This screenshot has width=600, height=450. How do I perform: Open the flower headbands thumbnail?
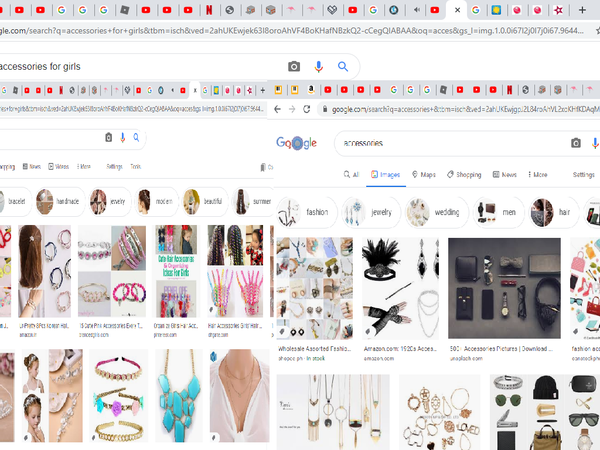(x=119, y=396)
